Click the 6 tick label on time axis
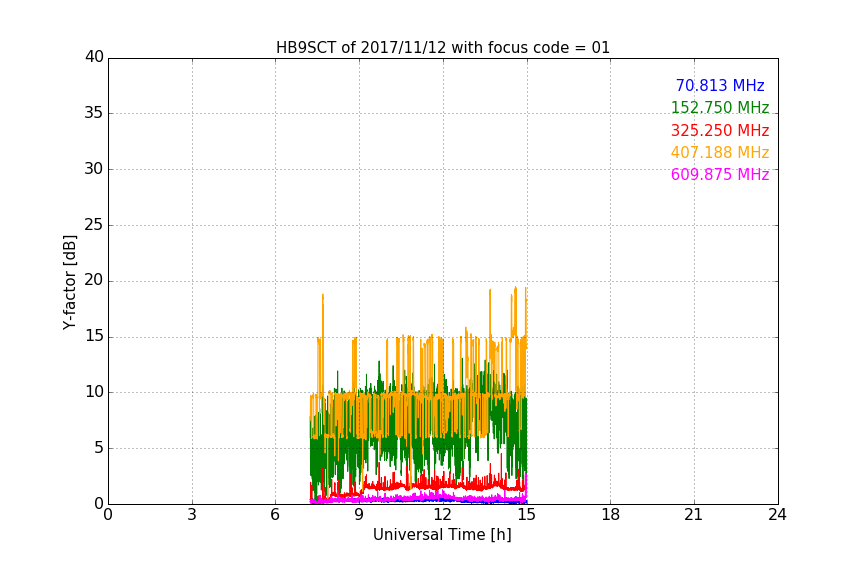 275,515
